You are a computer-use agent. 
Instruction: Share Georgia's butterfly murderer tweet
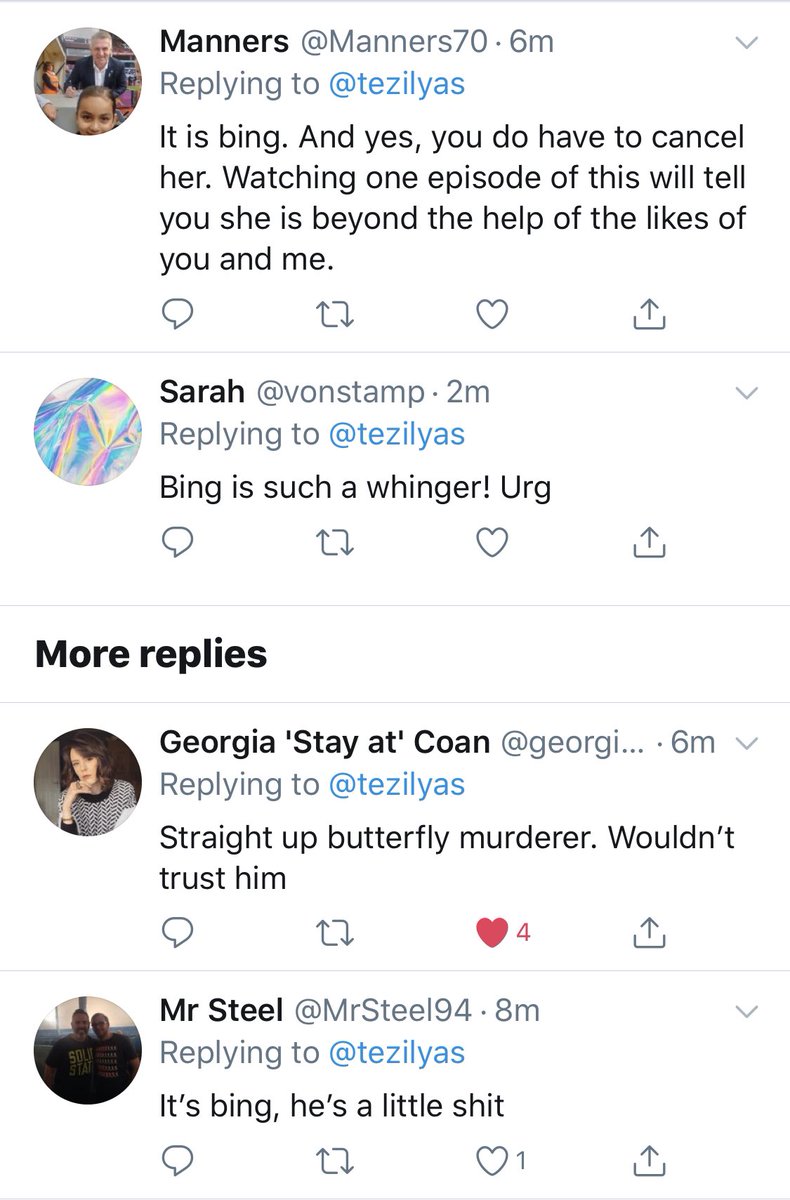pyautogui.click(x=650, y=932)
